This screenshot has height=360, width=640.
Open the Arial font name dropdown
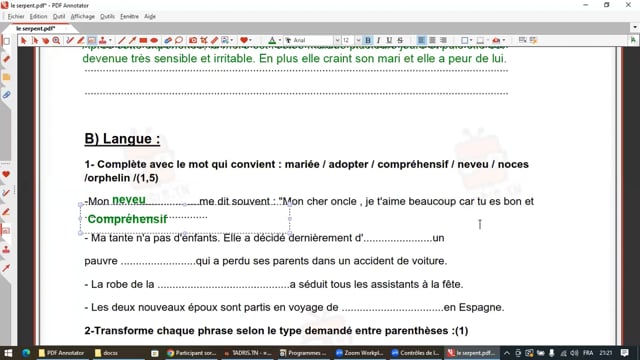point(337,40)
